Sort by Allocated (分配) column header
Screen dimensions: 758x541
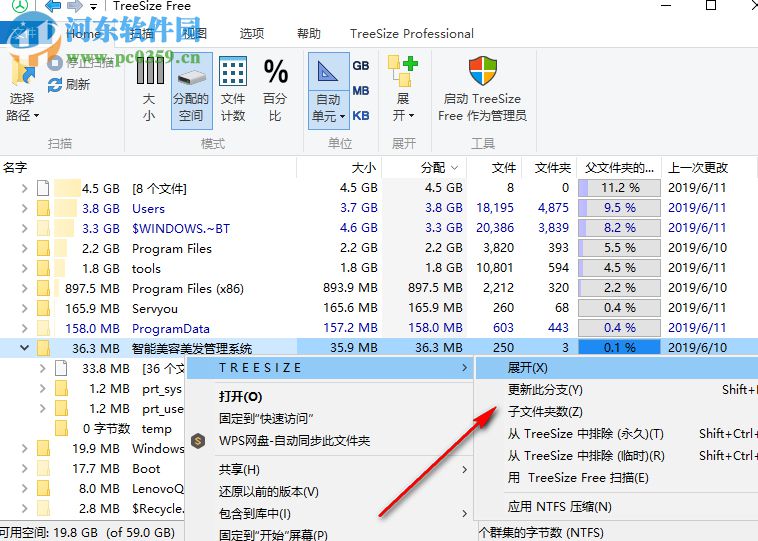tap(424, 168)
